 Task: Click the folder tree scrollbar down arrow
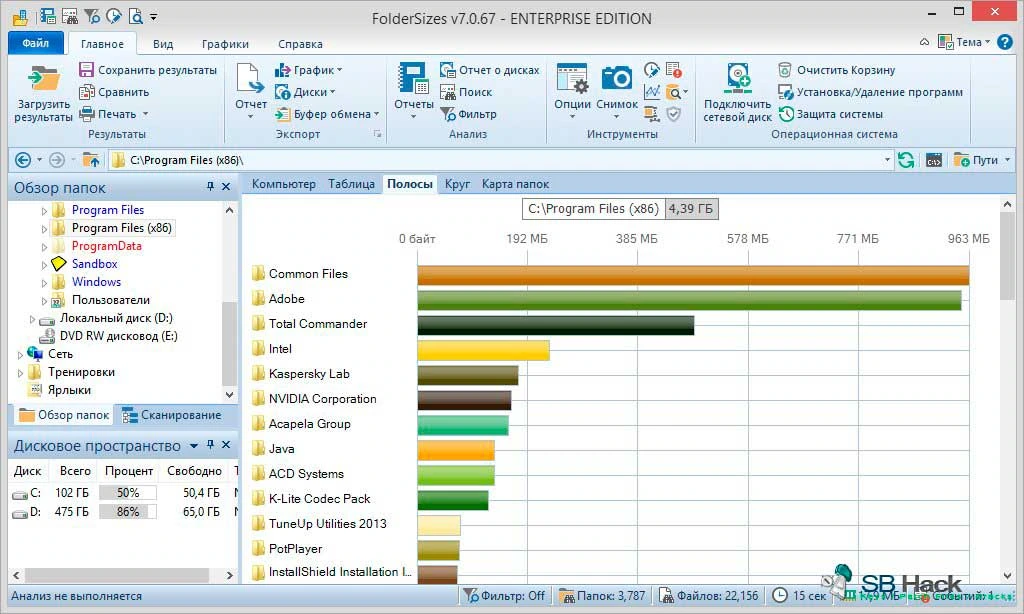[229, 395]
